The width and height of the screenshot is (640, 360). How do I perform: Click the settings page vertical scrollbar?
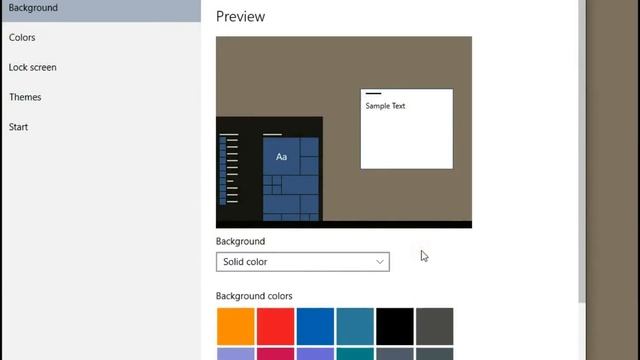point(582,151)
